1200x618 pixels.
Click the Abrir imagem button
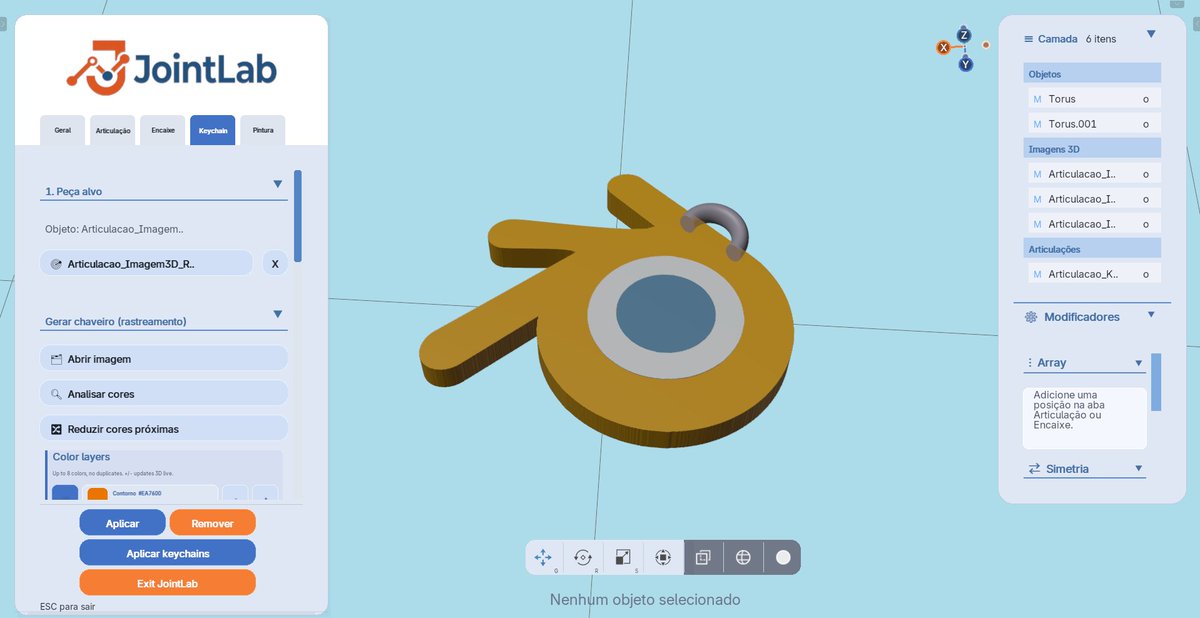[x=164, y=359]
